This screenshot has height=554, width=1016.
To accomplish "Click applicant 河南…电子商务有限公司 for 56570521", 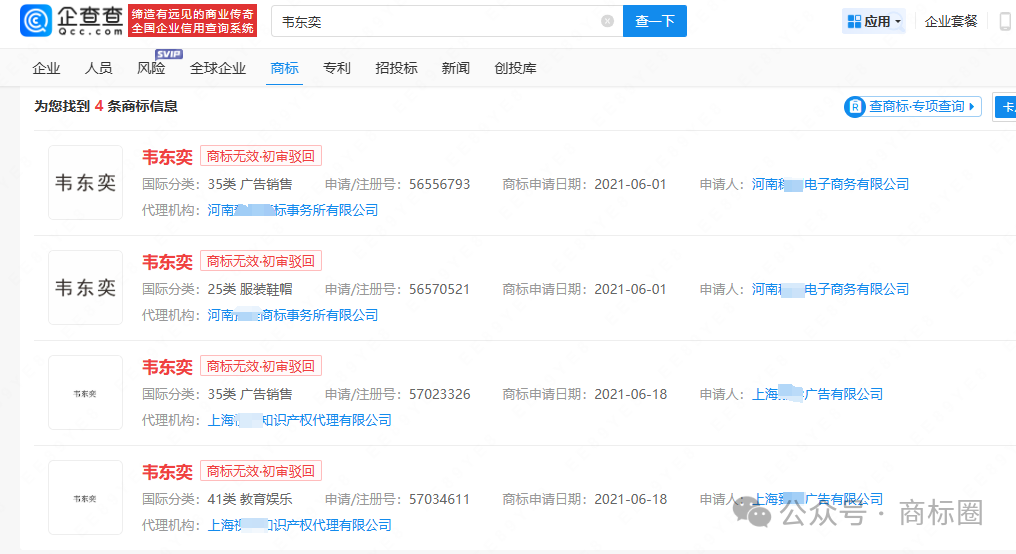I will 830,289.
